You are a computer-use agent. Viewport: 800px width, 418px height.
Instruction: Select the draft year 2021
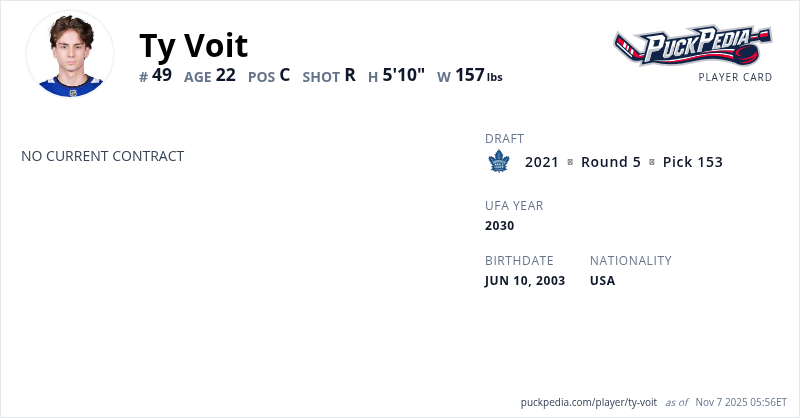542,162
